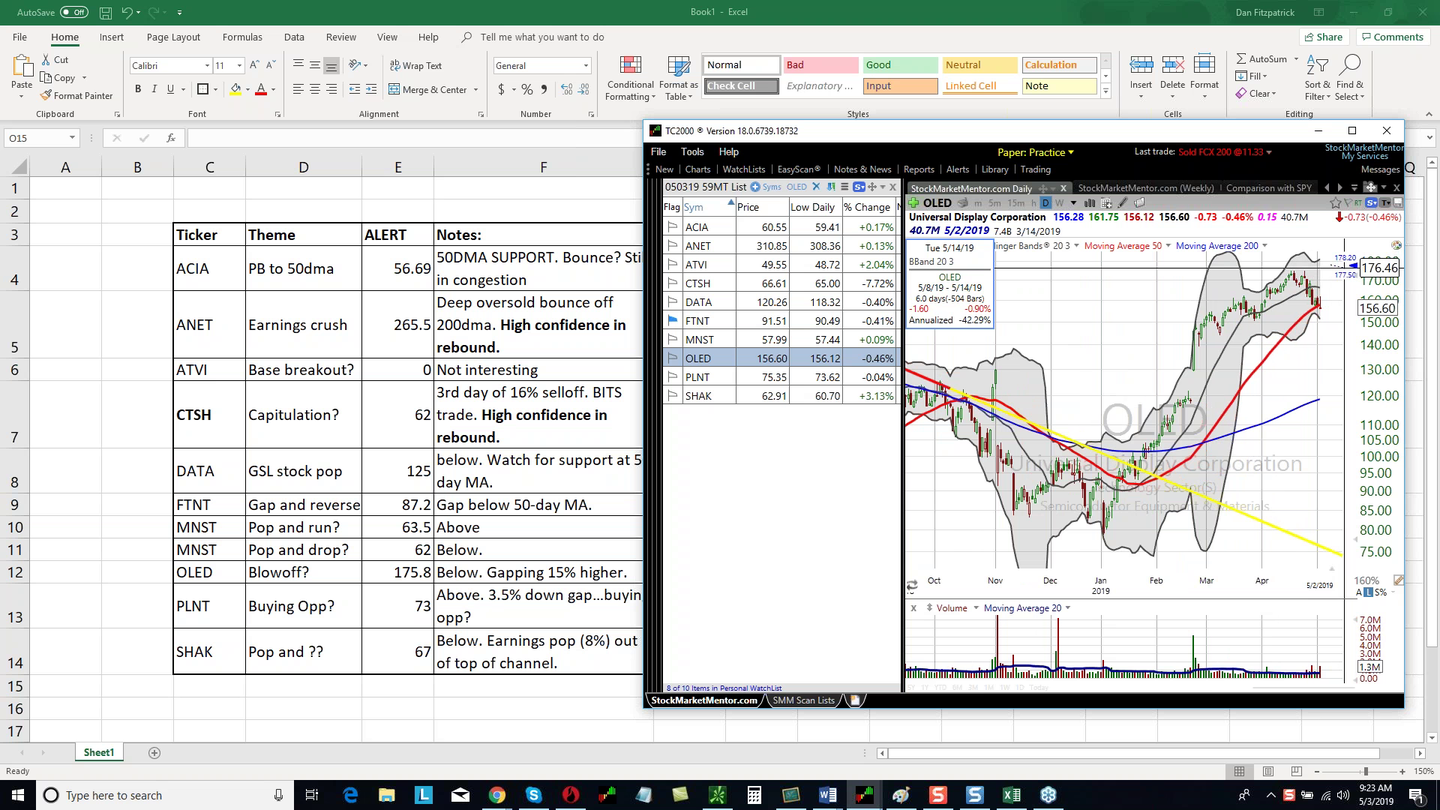This screenshot has height=810, width=1440.
Task: Click the percent style icon in Number group
Action: point(527,90)
